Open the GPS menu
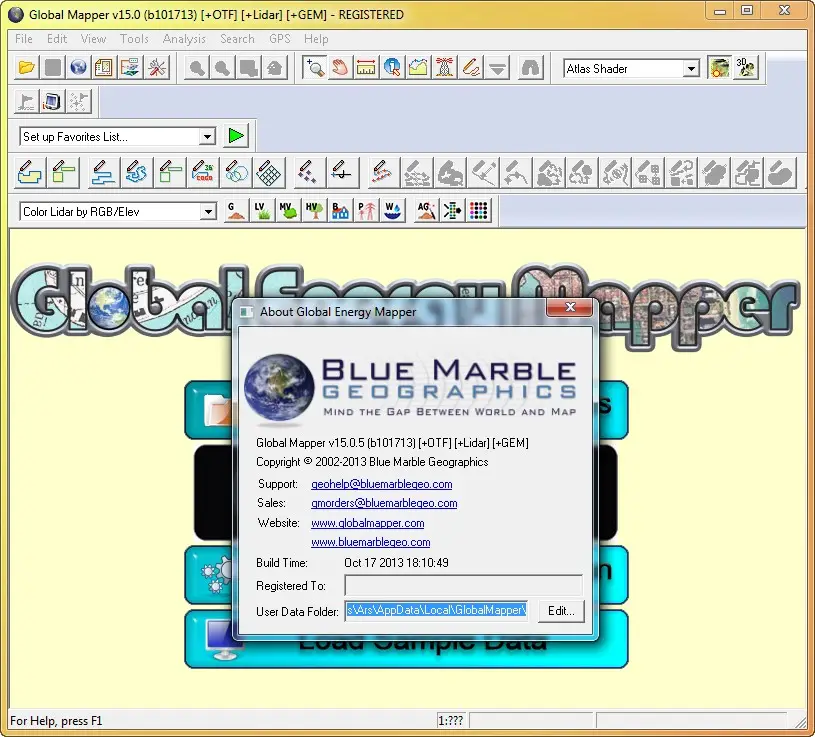This screenshot has width=815, height=737. click(280, 39)
